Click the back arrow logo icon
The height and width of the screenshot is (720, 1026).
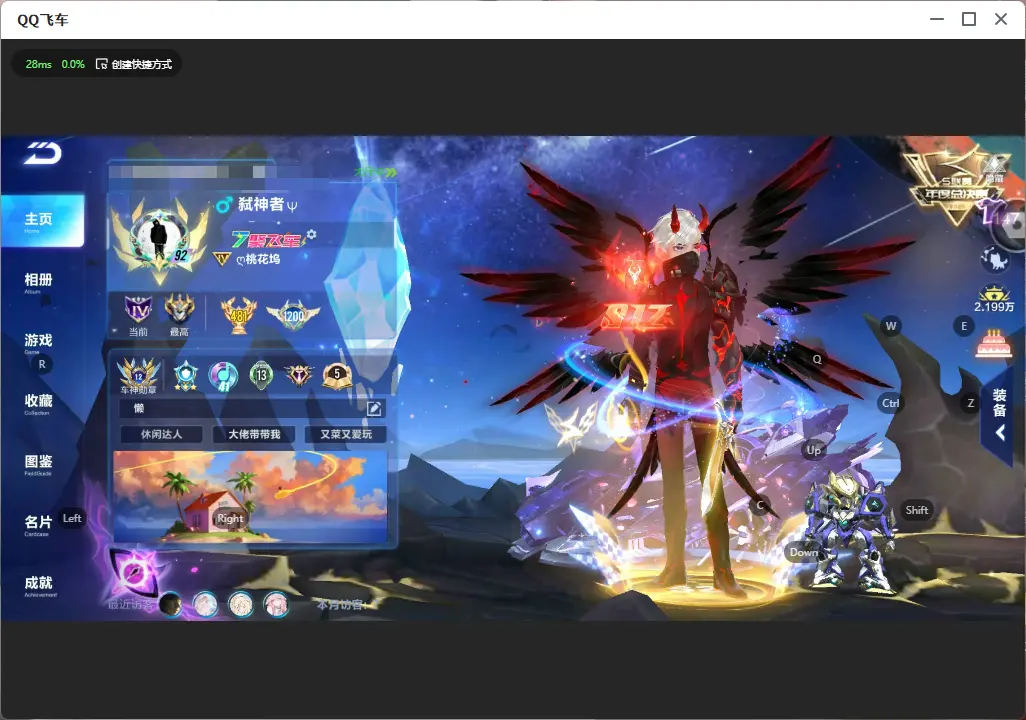43,153
